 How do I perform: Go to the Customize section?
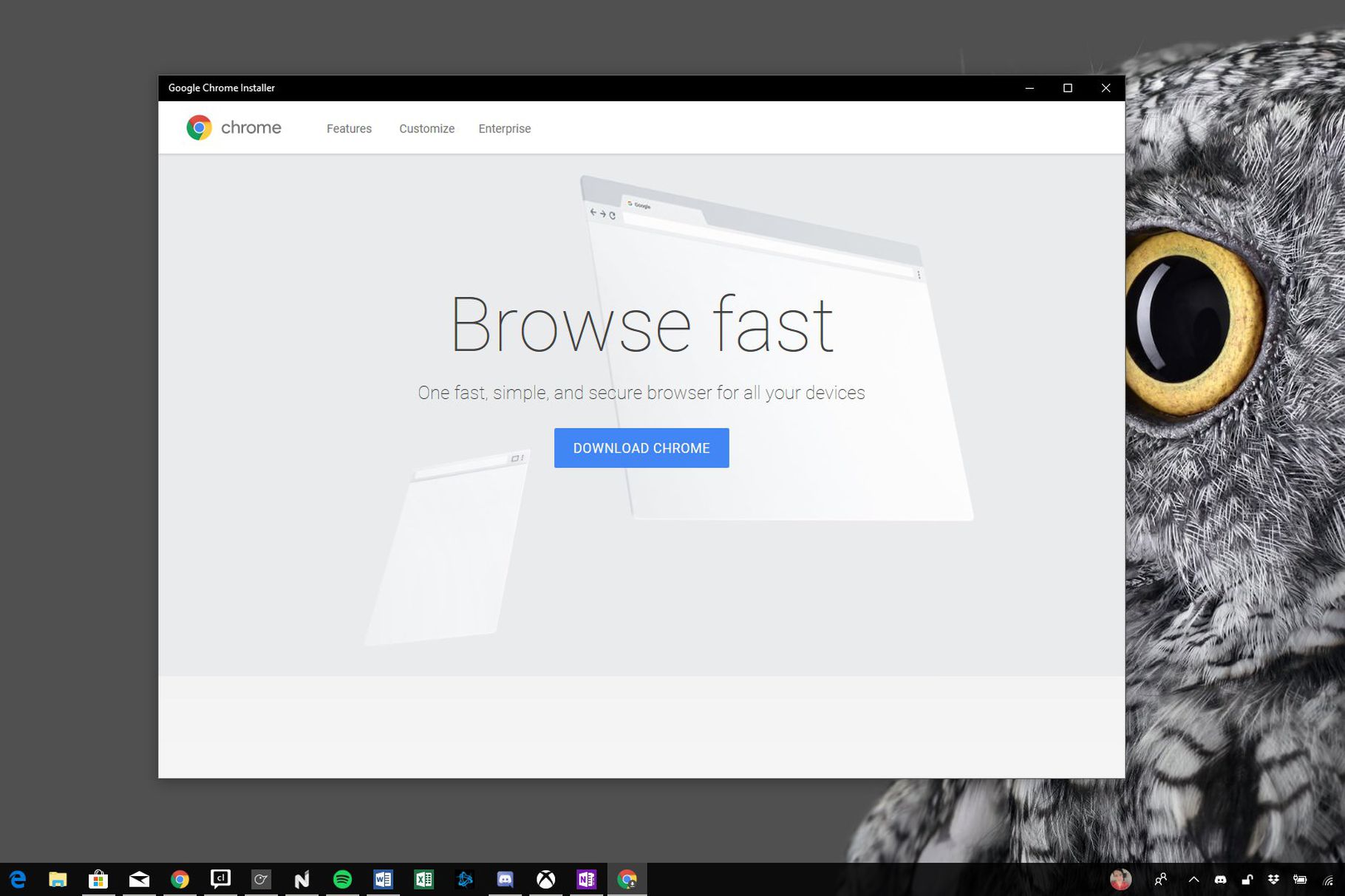click(426, 129)
